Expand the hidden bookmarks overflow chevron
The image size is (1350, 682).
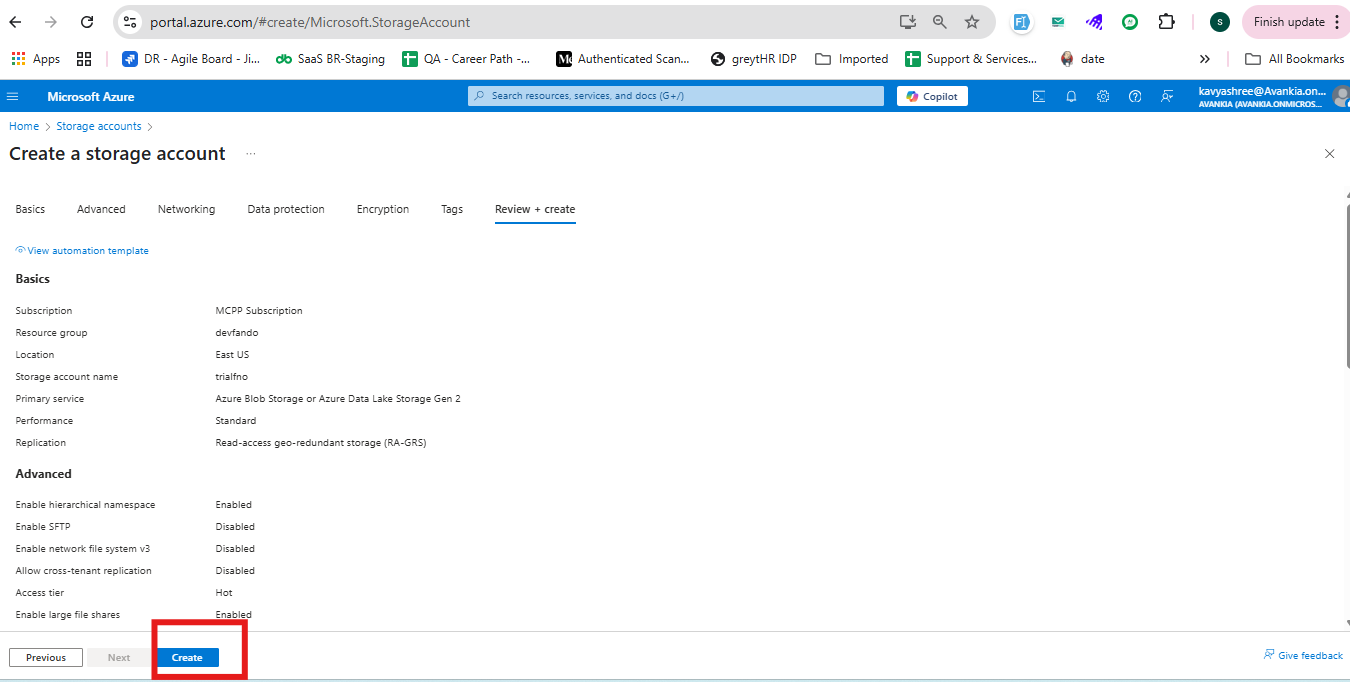[1205, 59]
